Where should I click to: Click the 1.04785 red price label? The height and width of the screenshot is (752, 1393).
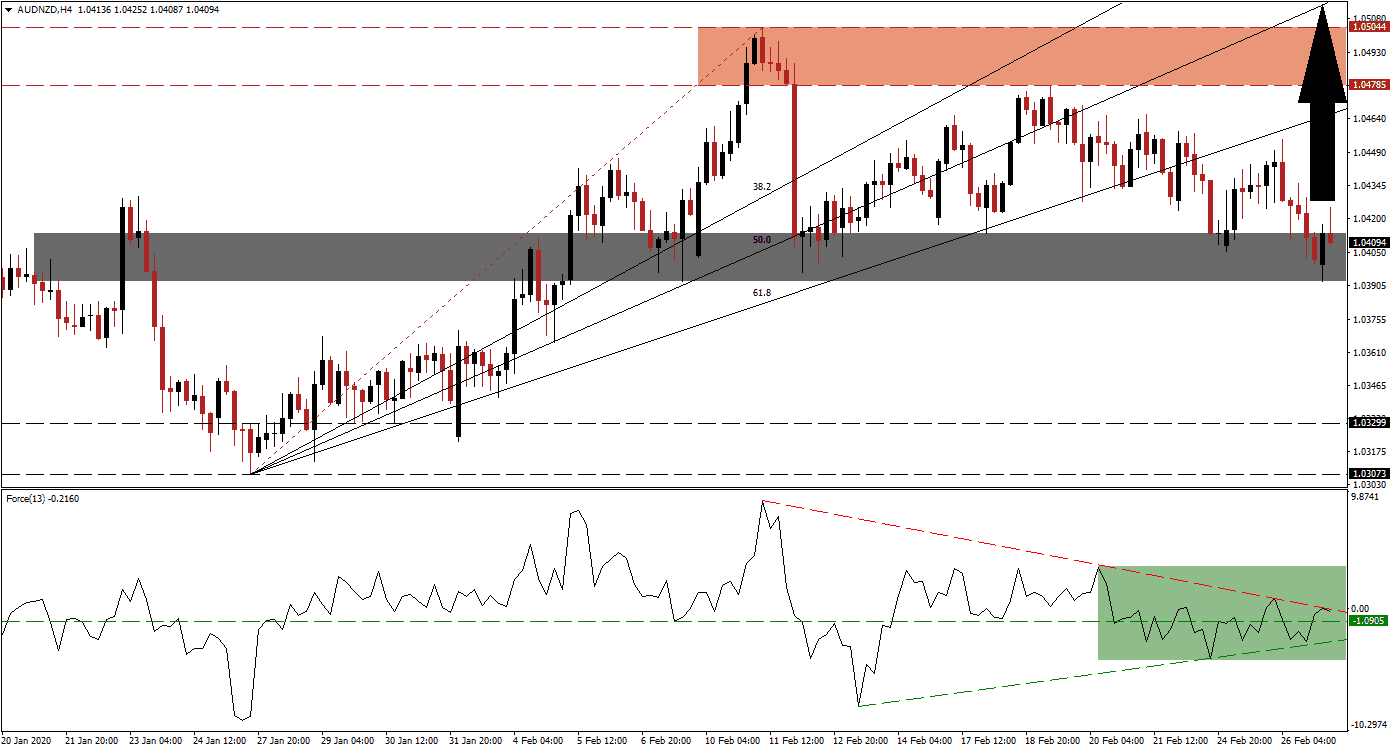[x=1367, y=85]
